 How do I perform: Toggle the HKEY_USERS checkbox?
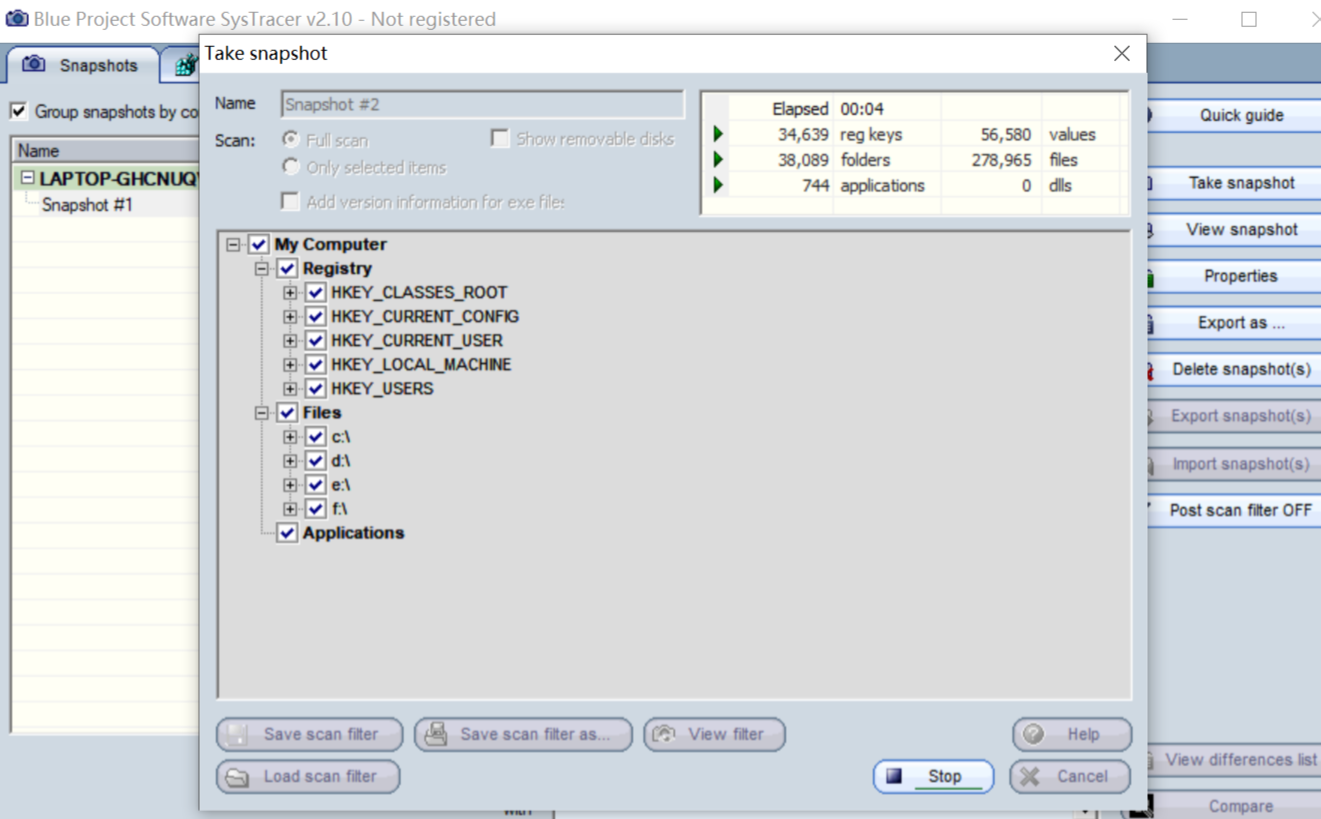click(315, 388)
